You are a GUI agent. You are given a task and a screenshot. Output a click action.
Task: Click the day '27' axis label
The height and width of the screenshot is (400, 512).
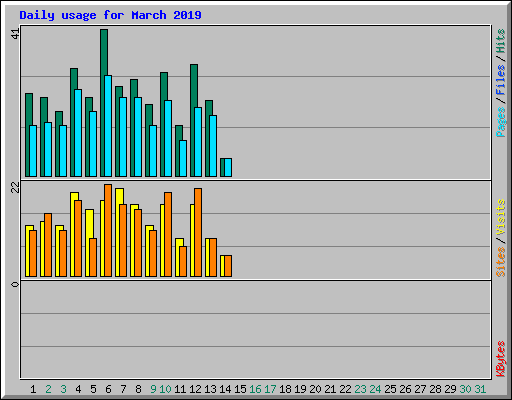click(x=420, y=389)
